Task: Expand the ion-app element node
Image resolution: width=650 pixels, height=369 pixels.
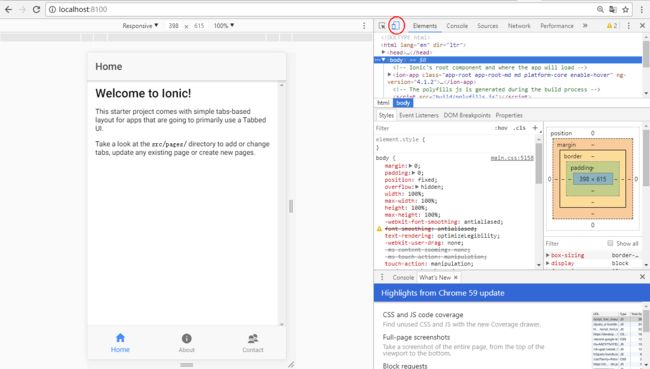Action: 389,75
